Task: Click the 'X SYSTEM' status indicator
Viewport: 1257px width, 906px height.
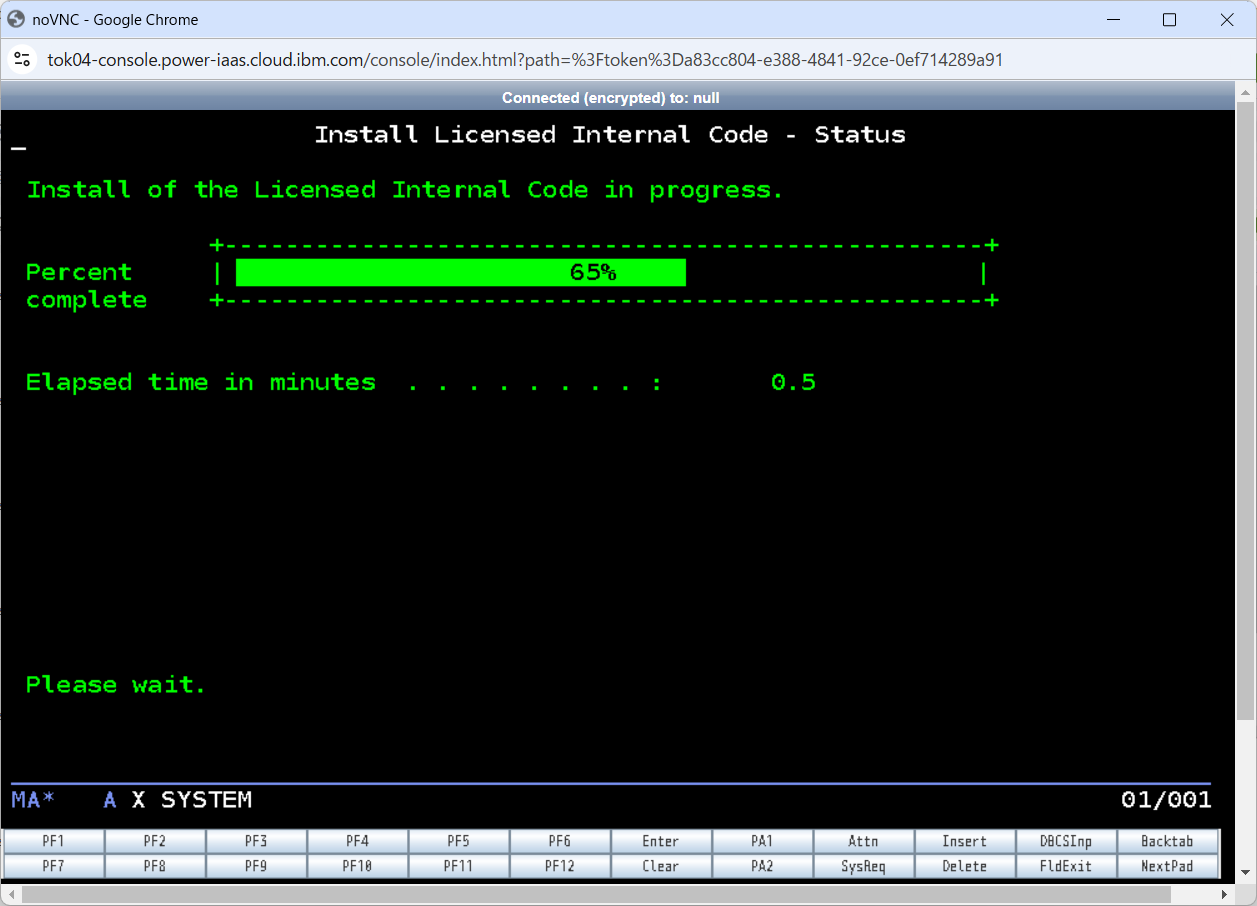Action: click(192, 800)
